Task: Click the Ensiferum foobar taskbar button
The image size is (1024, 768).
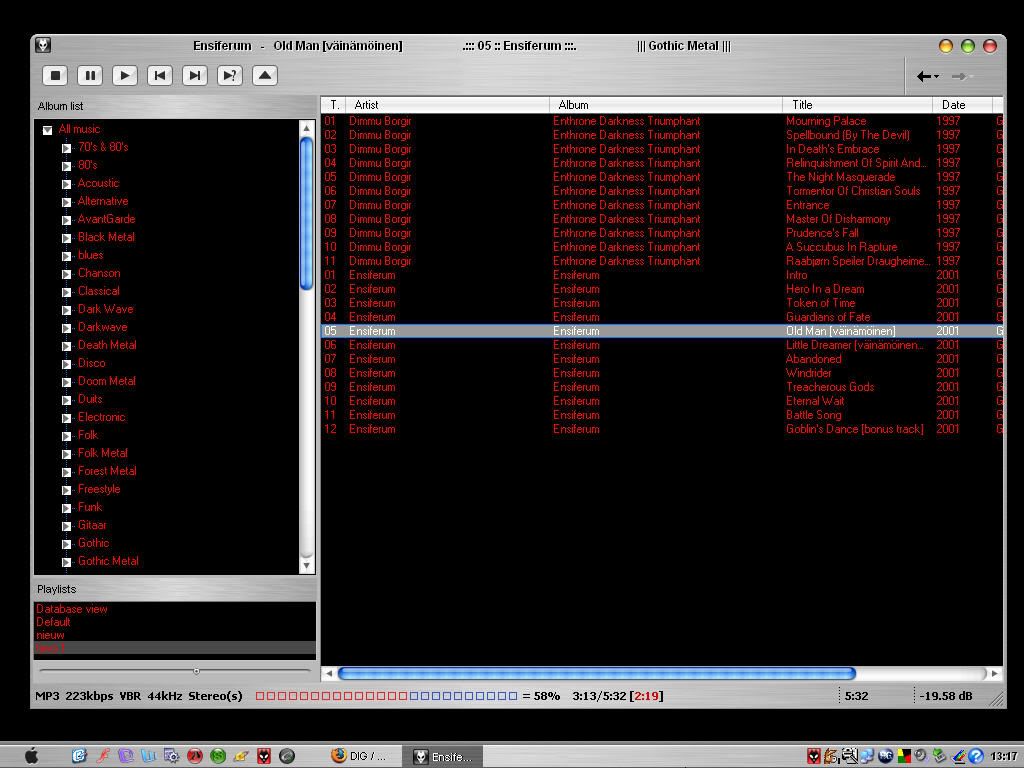Action: (442, 757)
